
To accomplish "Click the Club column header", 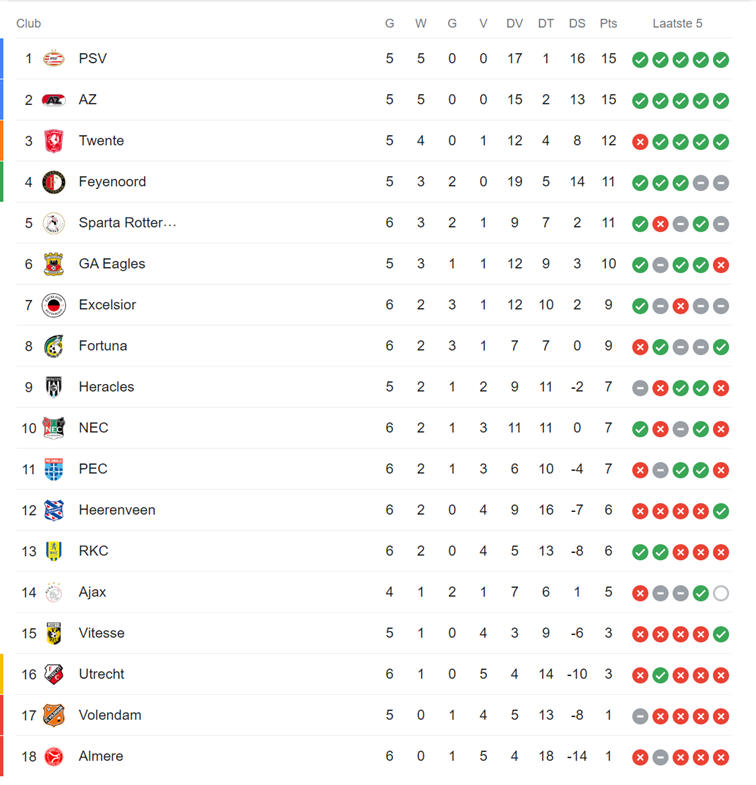I will tap(29, 24).
